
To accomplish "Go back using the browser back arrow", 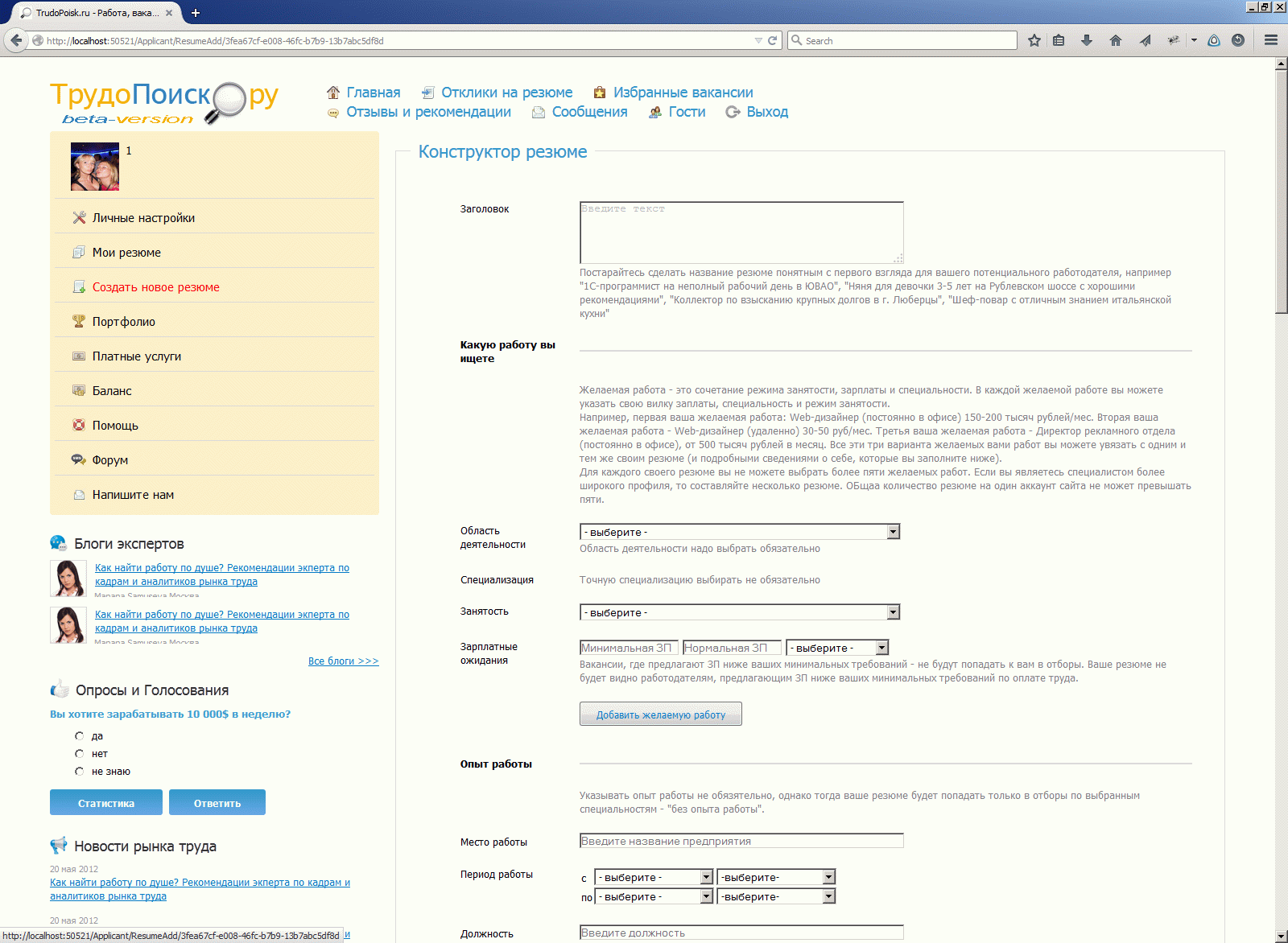I will coord(16,40).
